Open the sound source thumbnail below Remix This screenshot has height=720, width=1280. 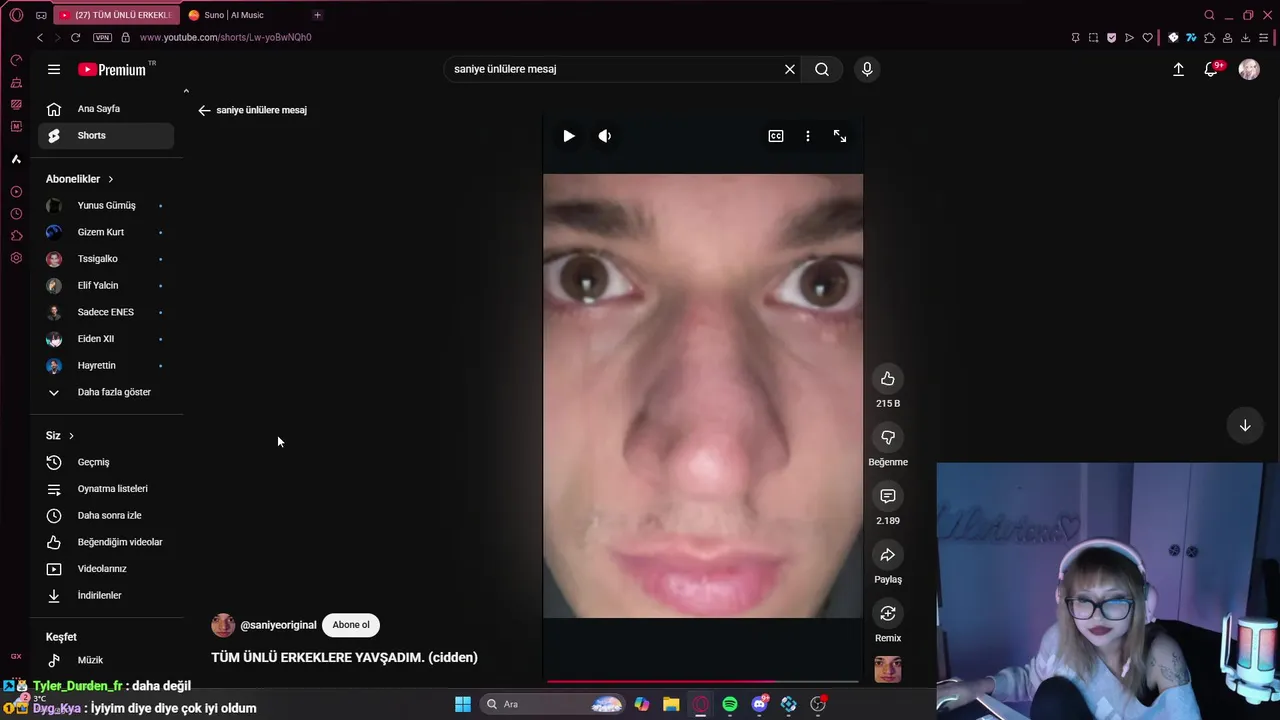point(888,669)
